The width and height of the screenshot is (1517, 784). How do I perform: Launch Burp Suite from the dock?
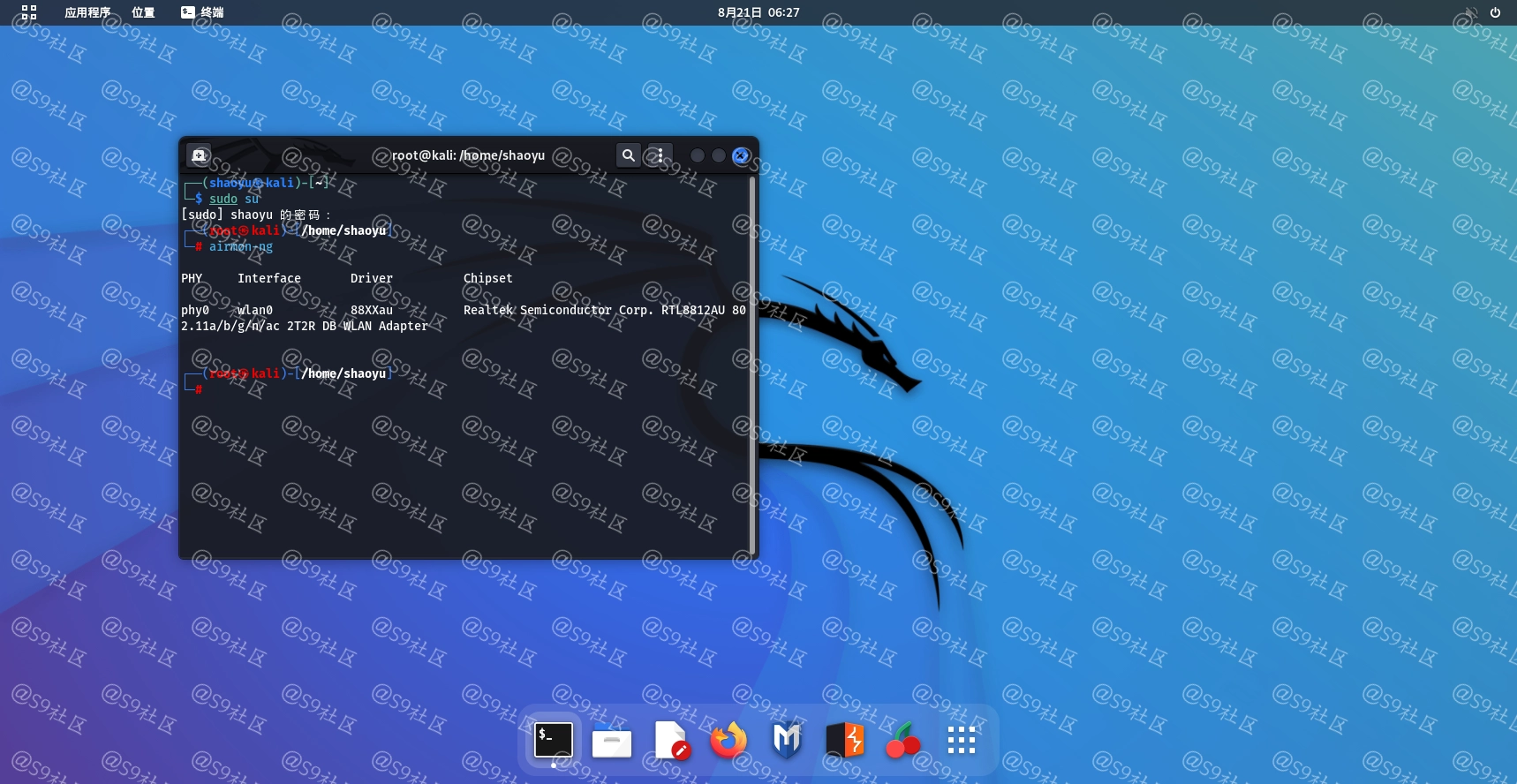click(845, 741)
